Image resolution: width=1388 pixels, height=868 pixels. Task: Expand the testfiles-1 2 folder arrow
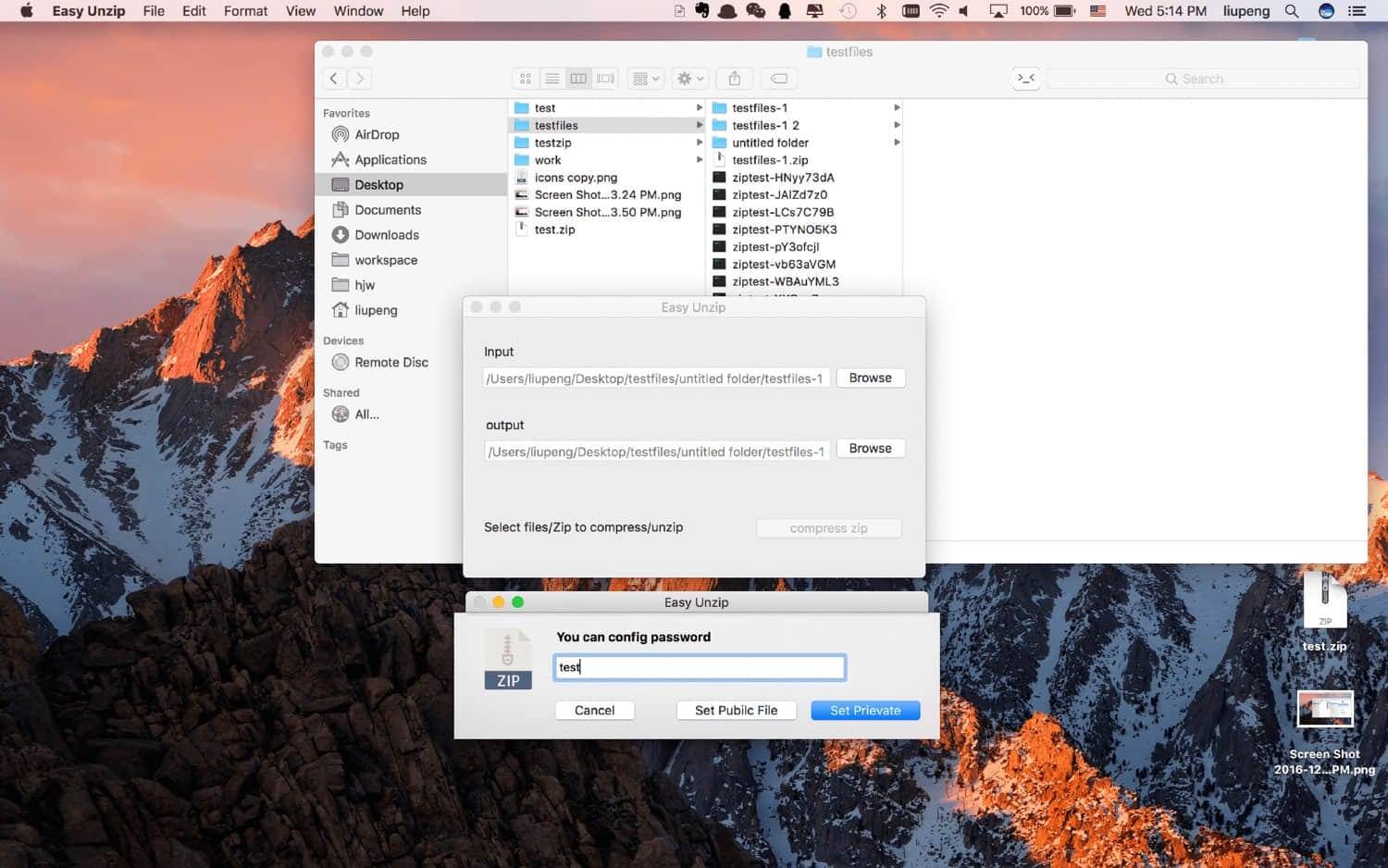click(x=897, y=125)
